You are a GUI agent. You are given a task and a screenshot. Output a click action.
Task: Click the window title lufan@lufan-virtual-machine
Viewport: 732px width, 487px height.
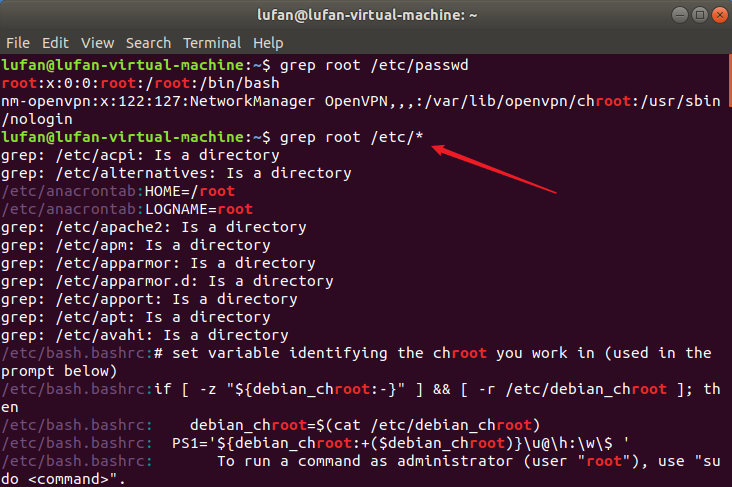pos(367,15)
